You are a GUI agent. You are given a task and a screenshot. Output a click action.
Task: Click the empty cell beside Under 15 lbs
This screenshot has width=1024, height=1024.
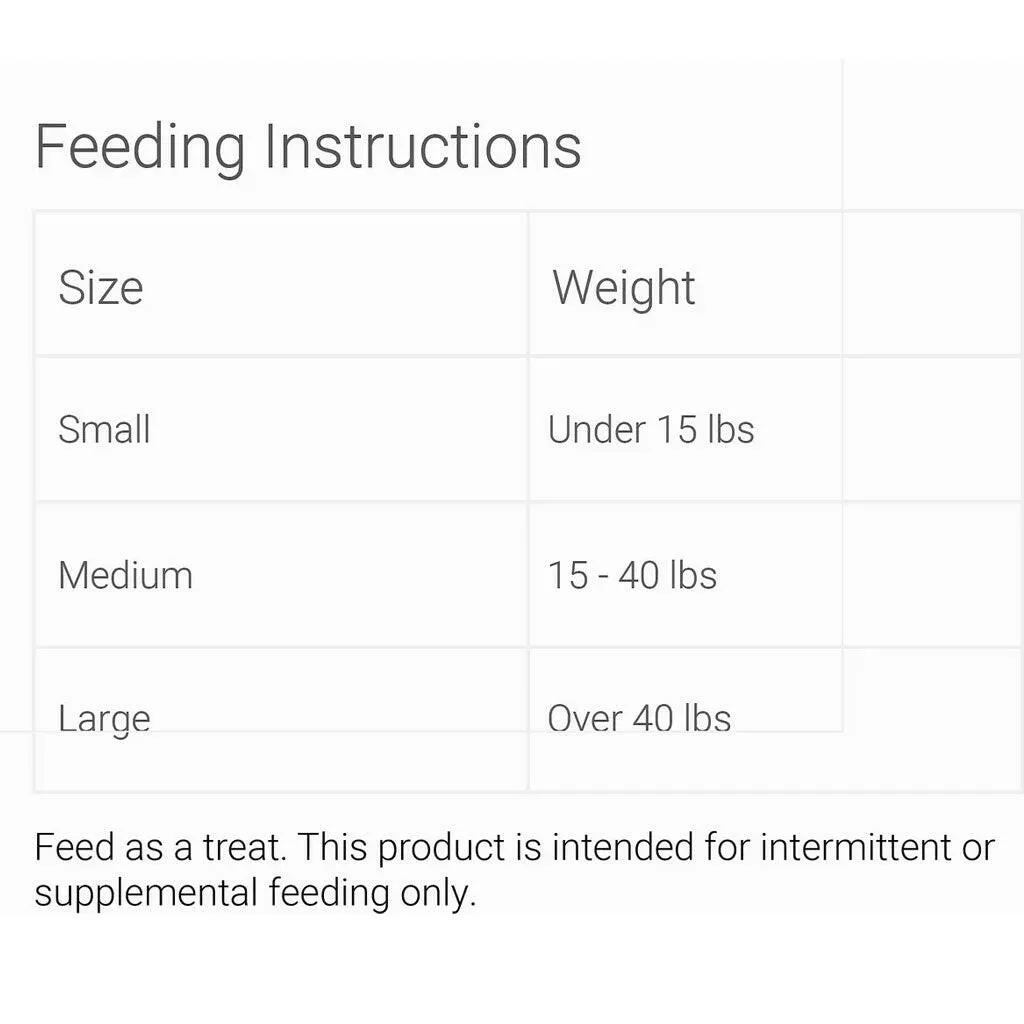point(933,429)
